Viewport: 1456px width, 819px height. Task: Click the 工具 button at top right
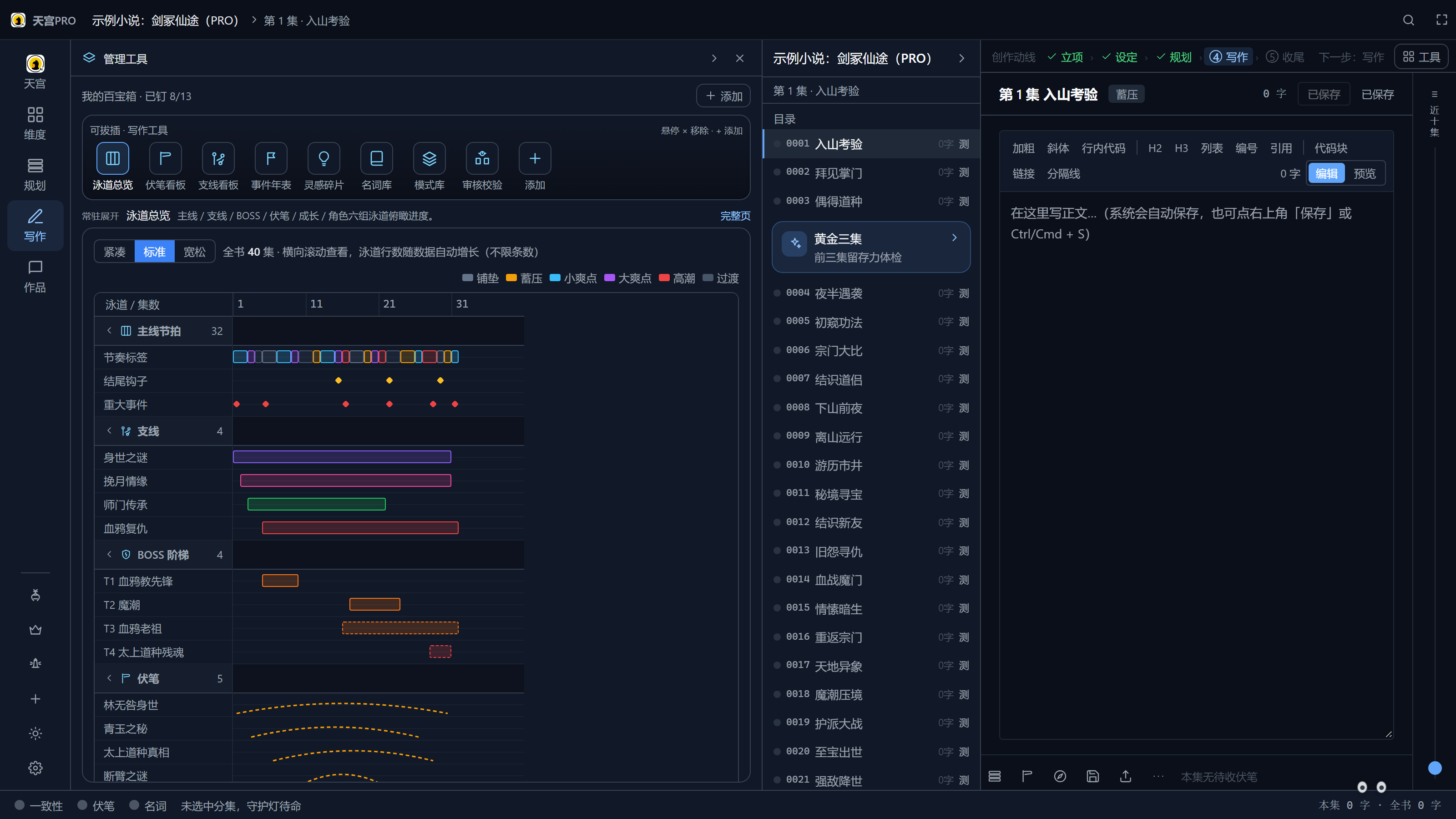[x=1421, y=57]
